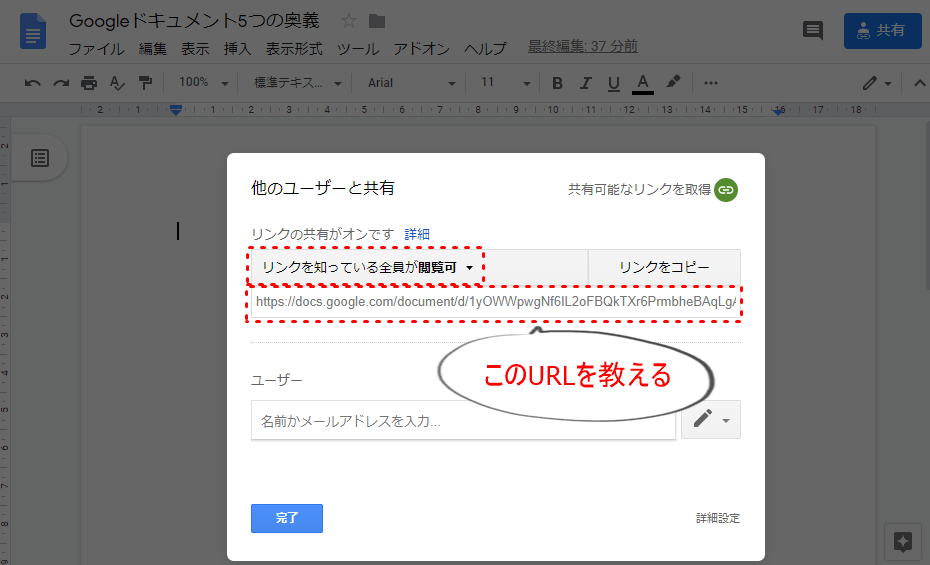
Task: Open the comment history icon
Action: [813, 31]
